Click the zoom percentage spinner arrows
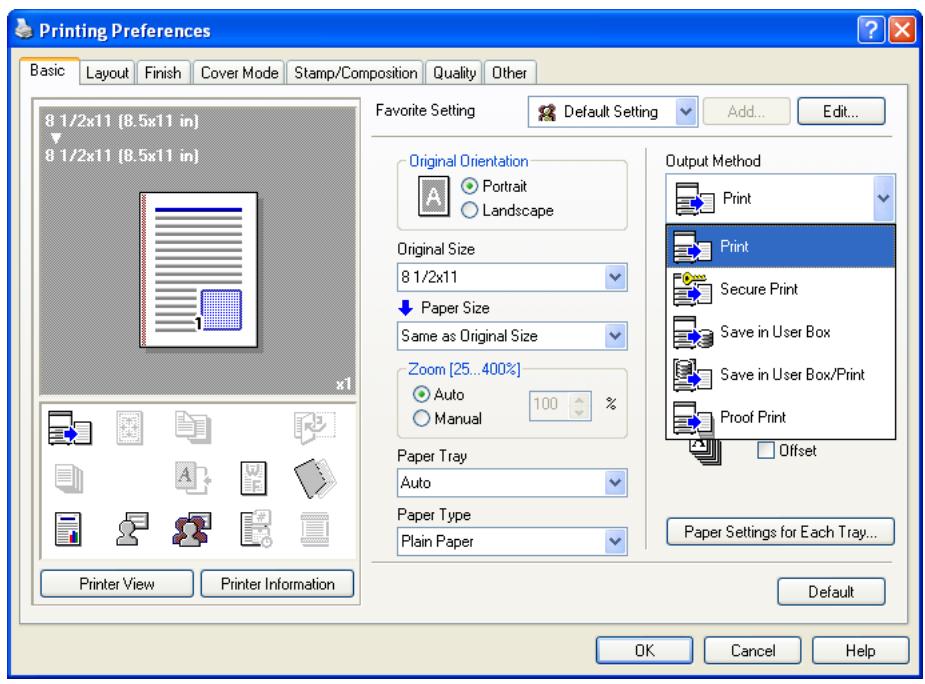 (579, 405)
